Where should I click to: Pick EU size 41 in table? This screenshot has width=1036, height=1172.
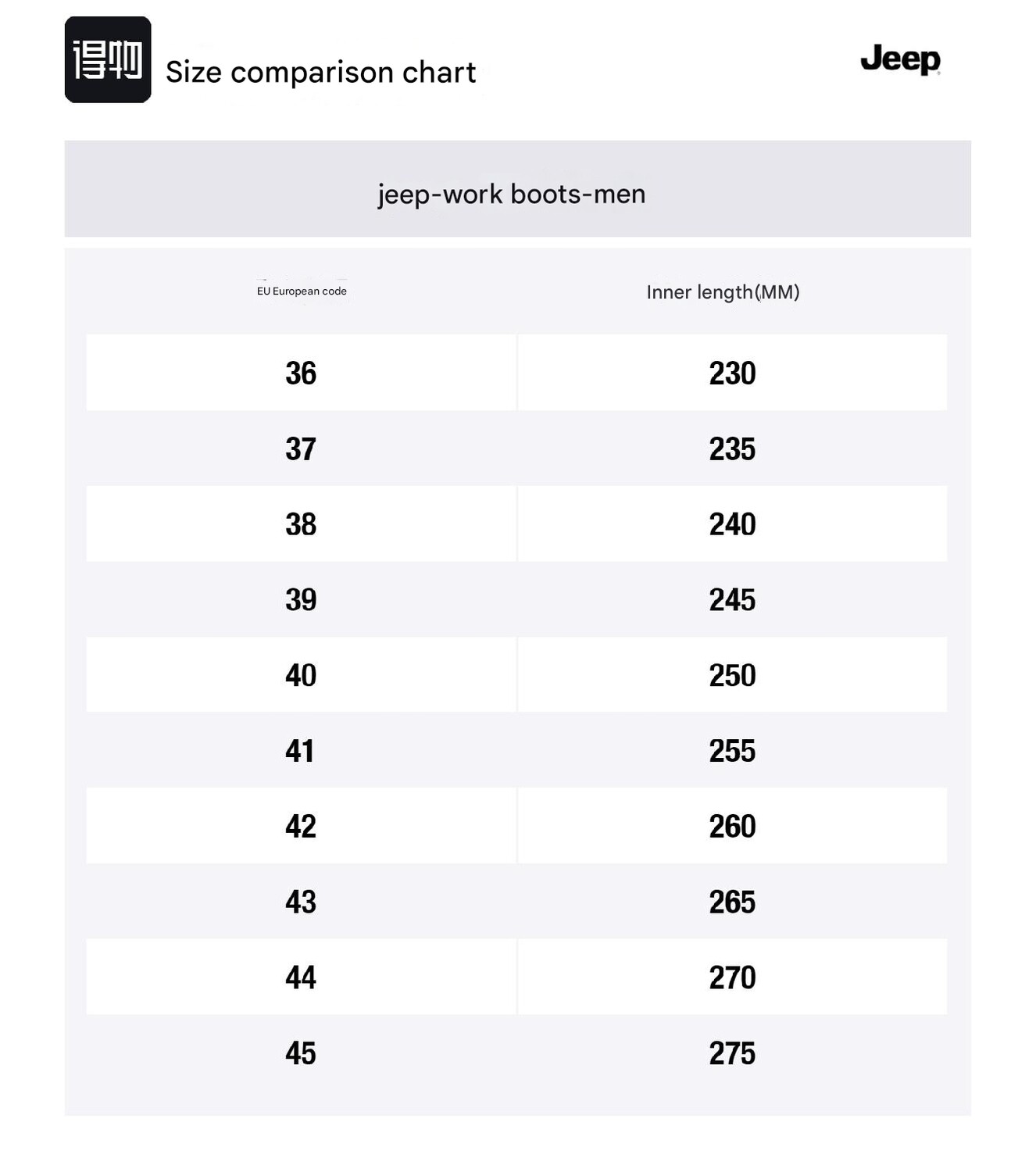pyautogui.click(x=300, y=751)
